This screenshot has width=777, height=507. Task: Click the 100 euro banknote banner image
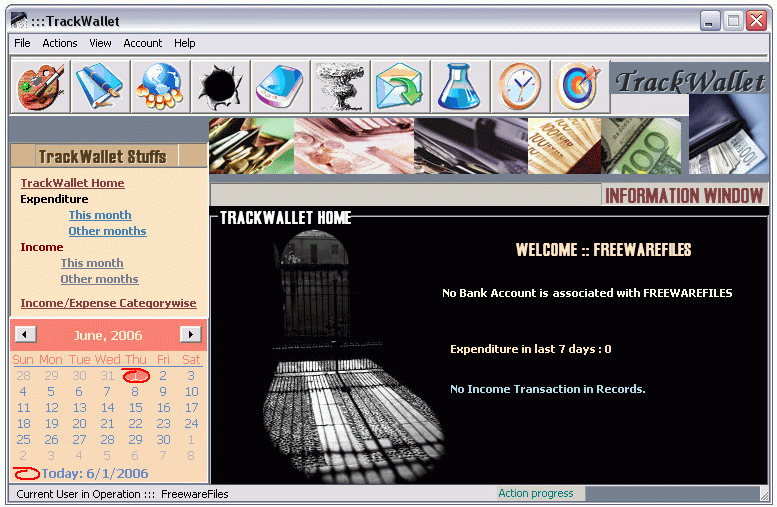(641, 146)
